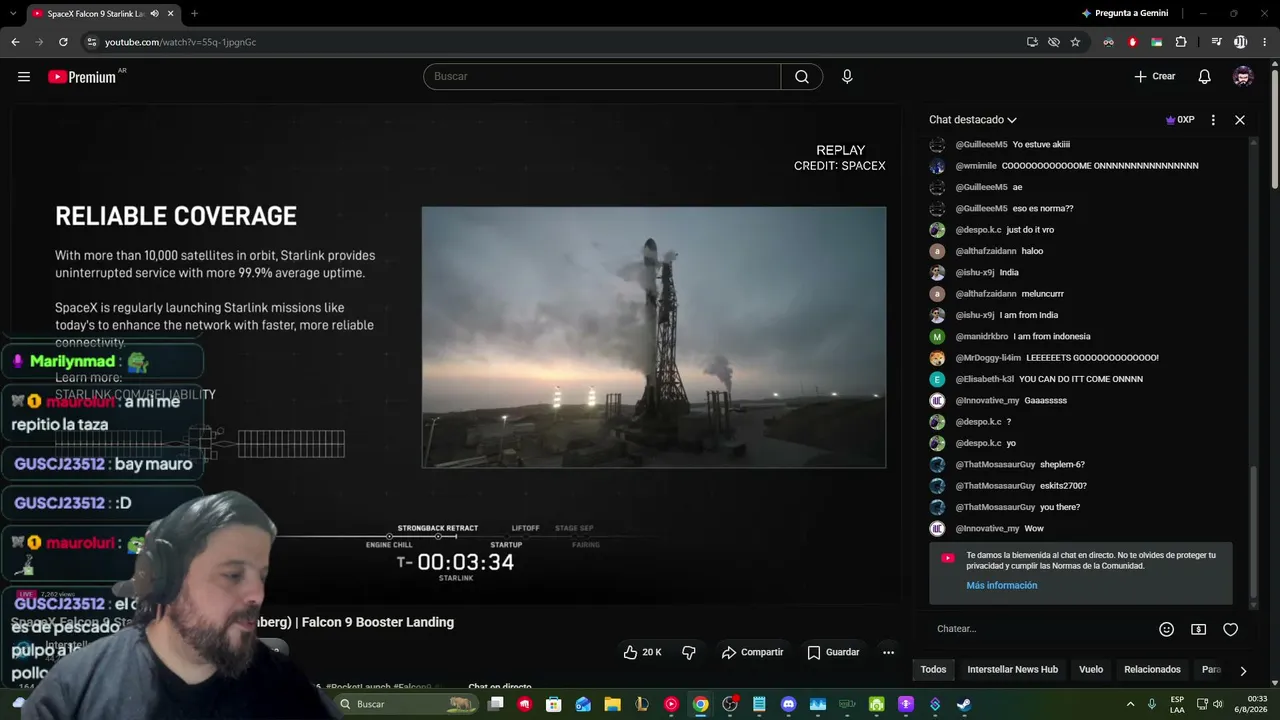Screen dimensions: 1280x720
Task: Select the Vuelo filter chip
Action: point(1091,670)
